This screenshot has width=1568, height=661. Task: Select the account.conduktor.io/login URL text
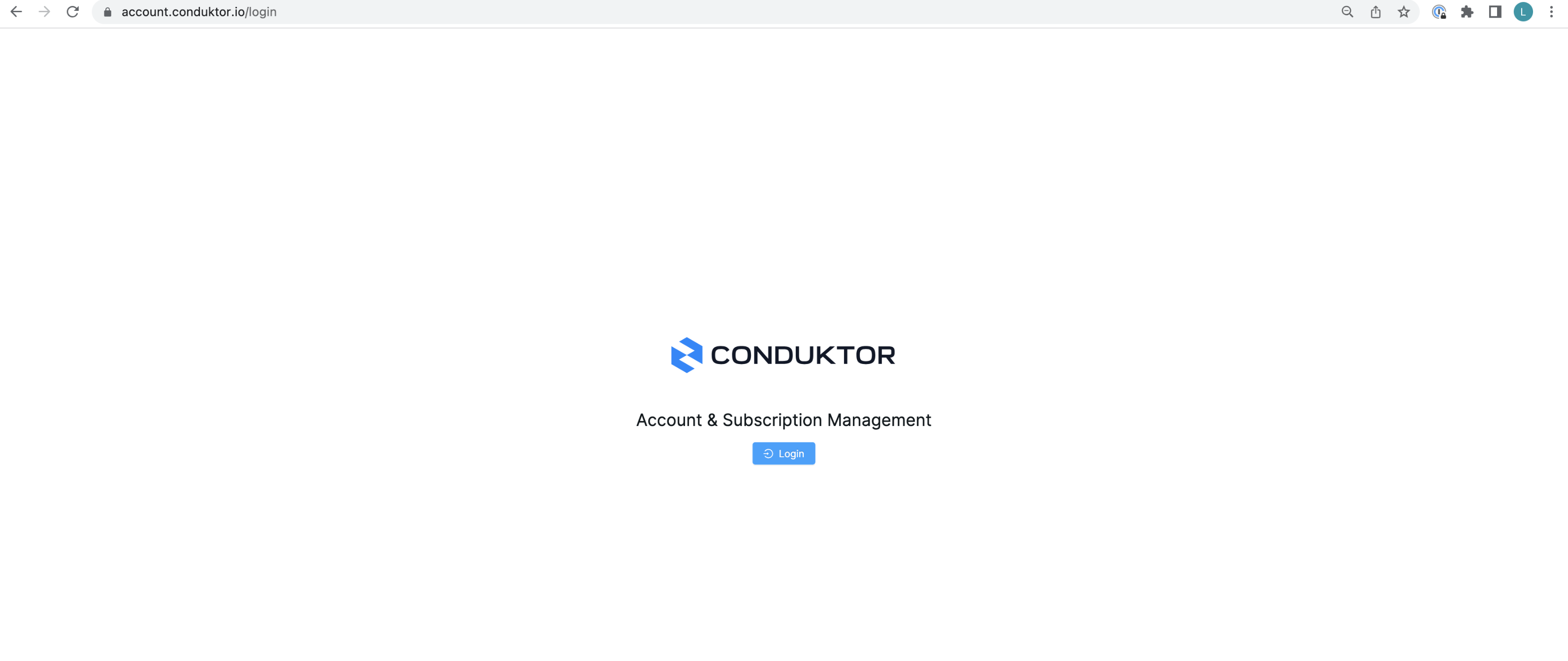tap(199, 12)
